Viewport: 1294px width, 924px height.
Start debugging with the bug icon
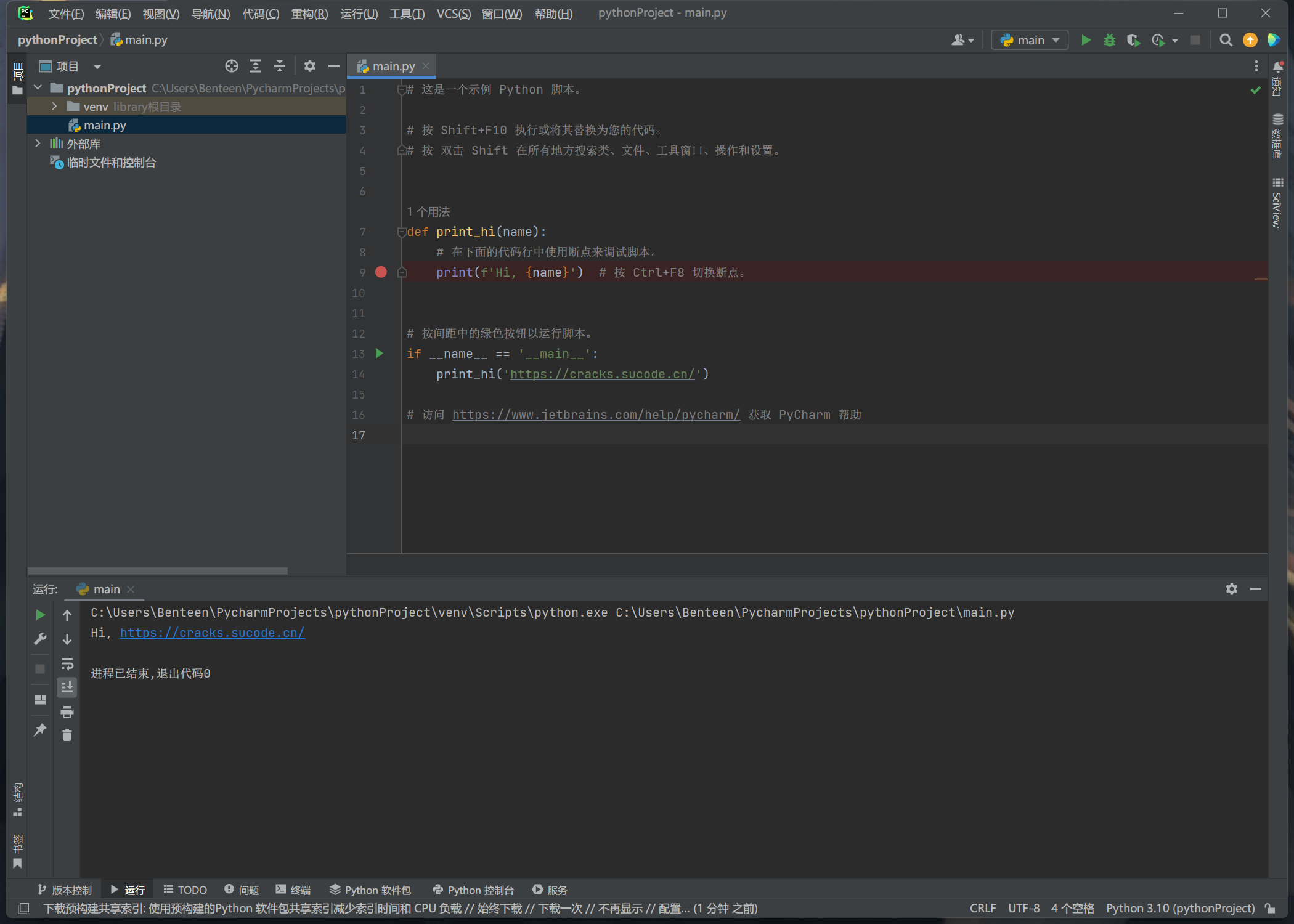coord(1109,40)
